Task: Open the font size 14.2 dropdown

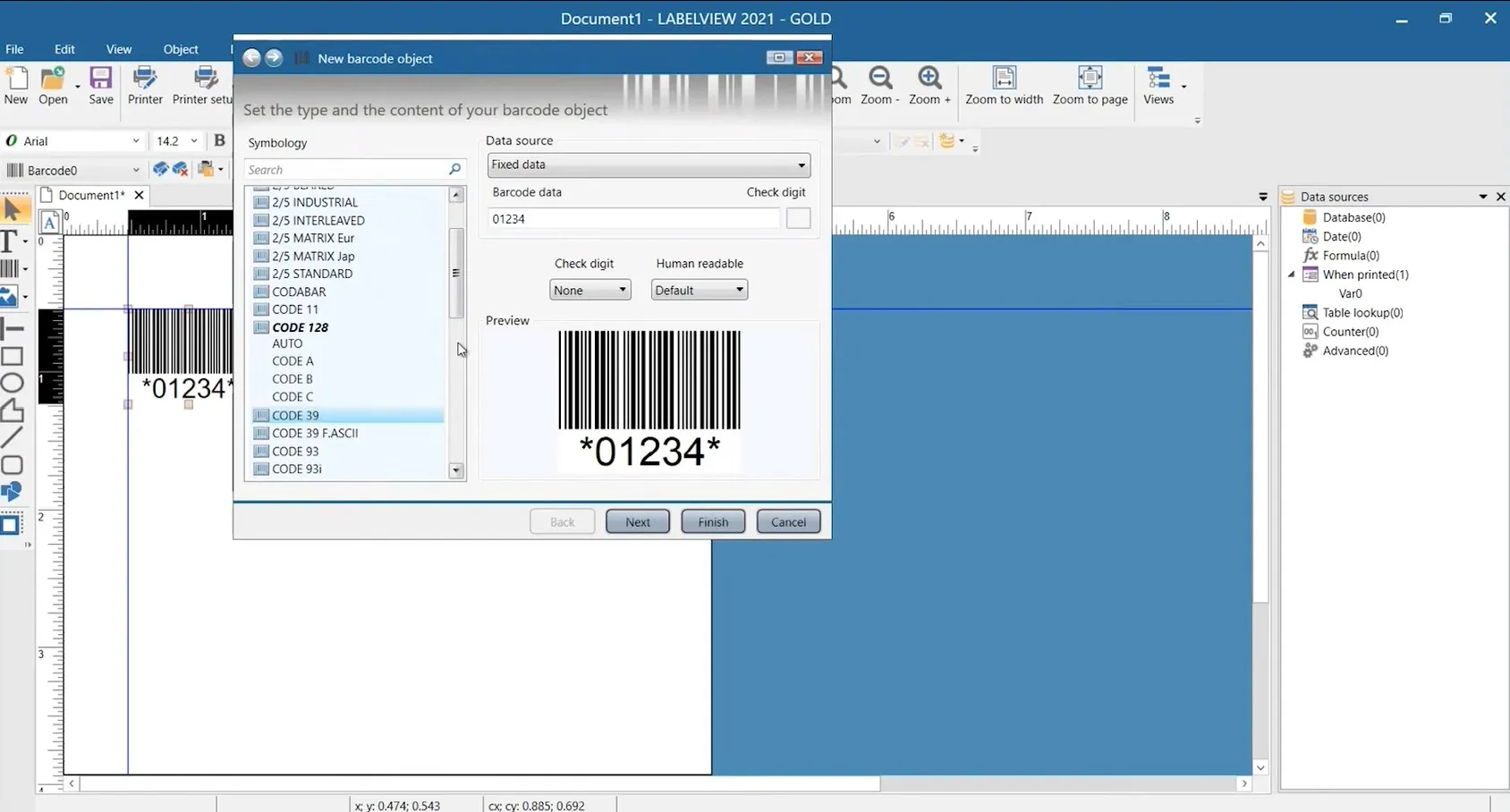Action: (x=193, y=141)
